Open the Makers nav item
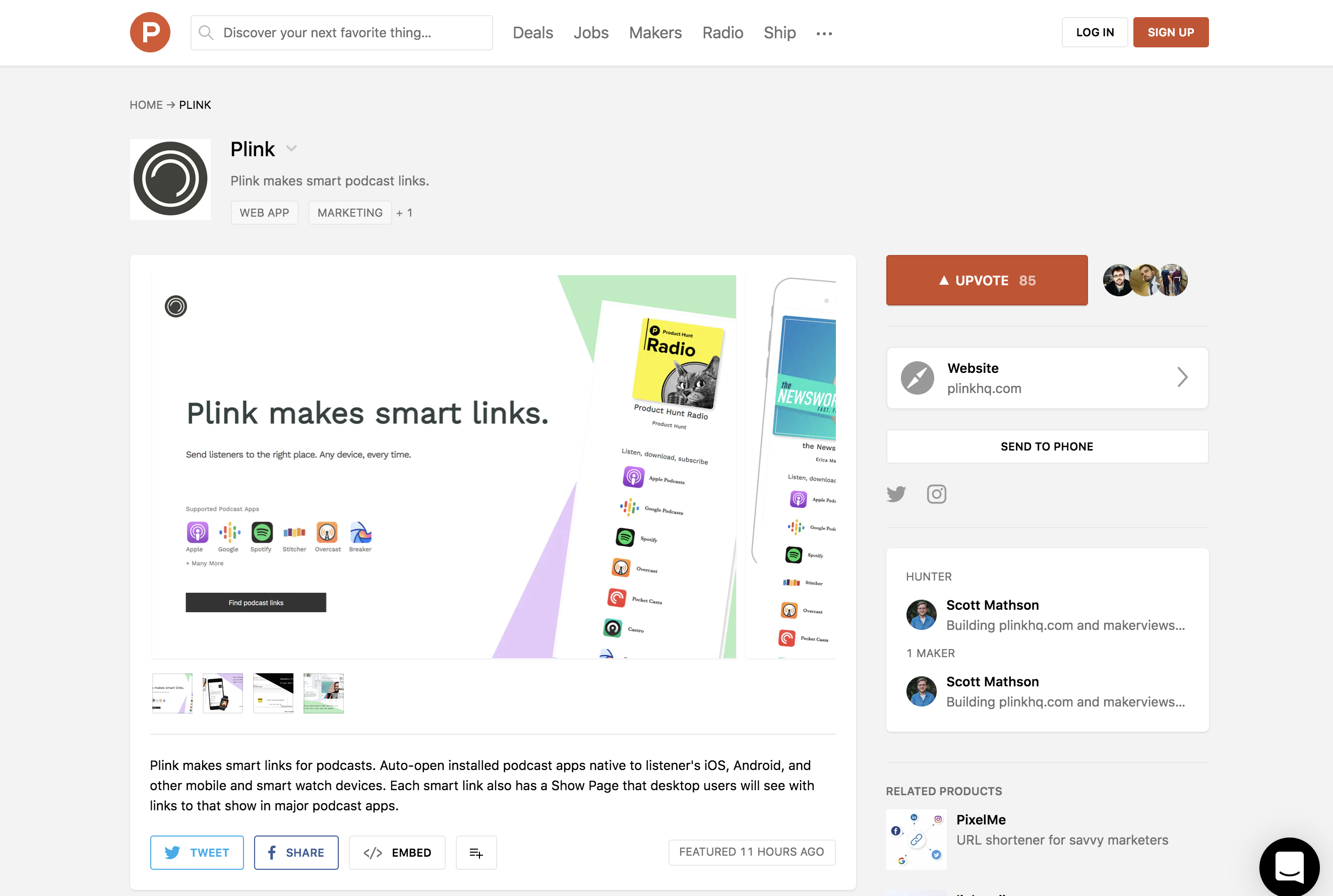This screenshot has width=1333, height=896. pos(655,33)
